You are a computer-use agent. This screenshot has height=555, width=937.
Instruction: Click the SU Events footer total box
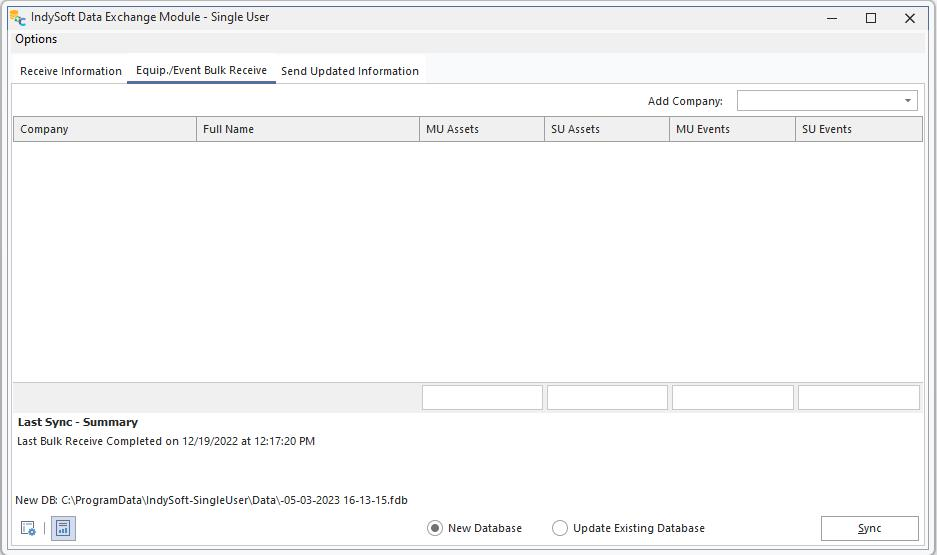tap(859, 397)
